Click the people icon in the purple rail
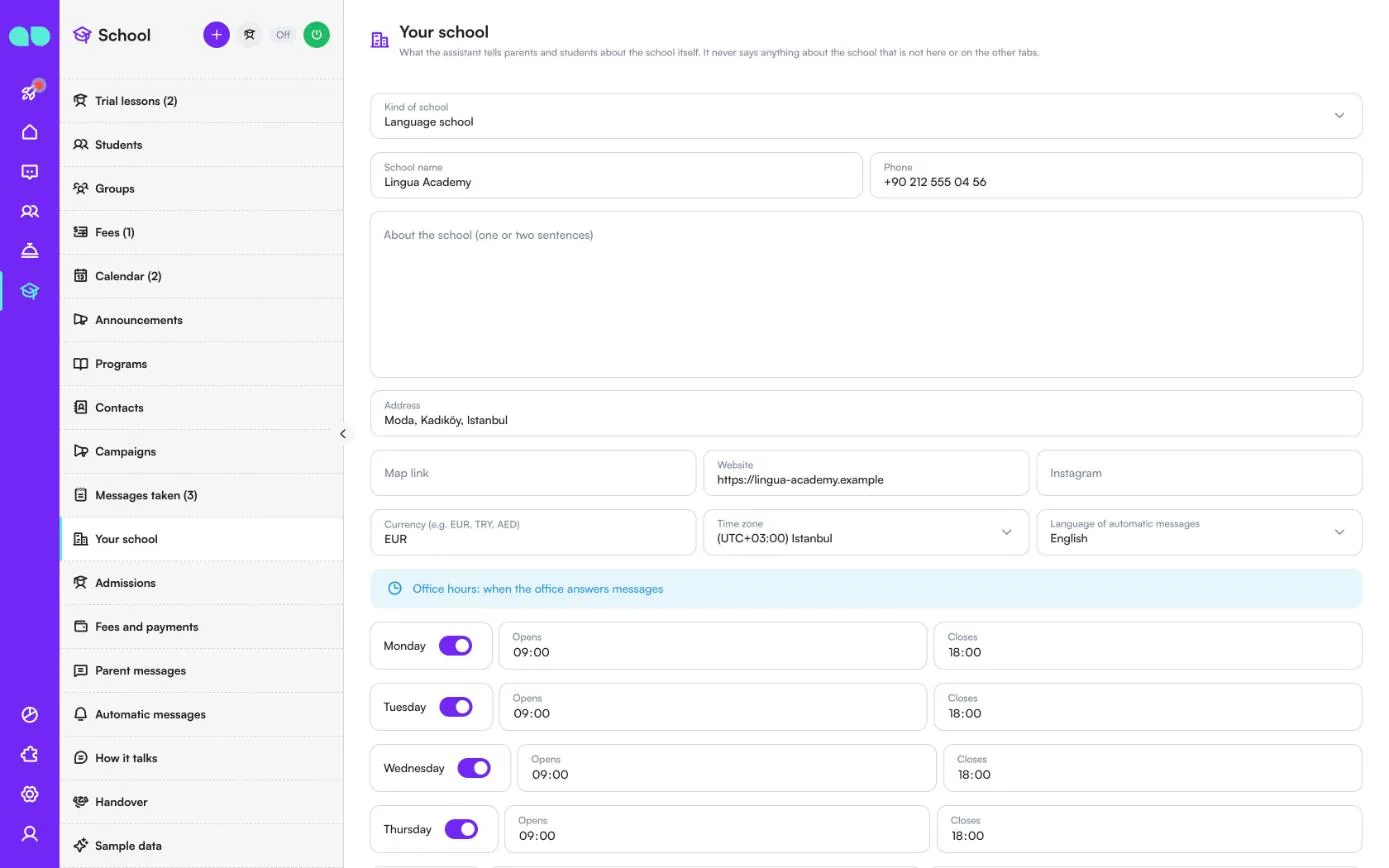 point(30,211)
